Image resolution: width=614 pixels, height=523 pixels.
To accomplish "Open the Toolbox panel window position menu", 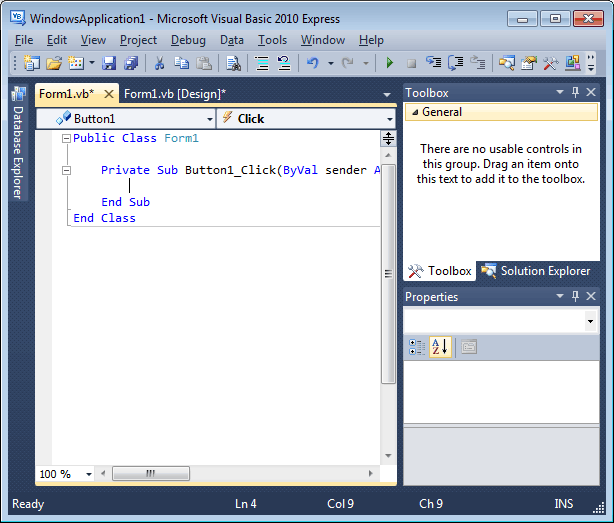I will point(560,92).
